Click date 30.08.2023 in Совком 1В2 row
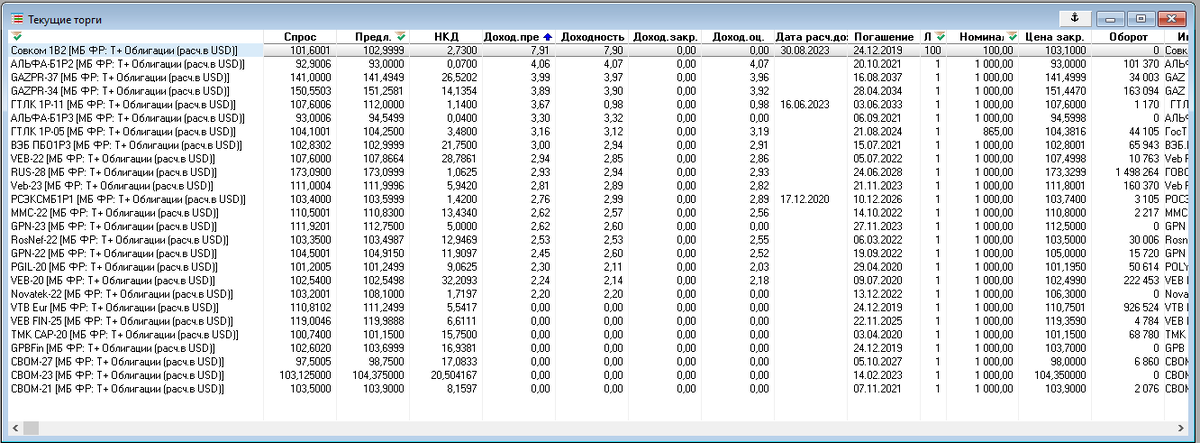Image resolution: width=1200 pixels, height=443 pixels. [806, 49]
